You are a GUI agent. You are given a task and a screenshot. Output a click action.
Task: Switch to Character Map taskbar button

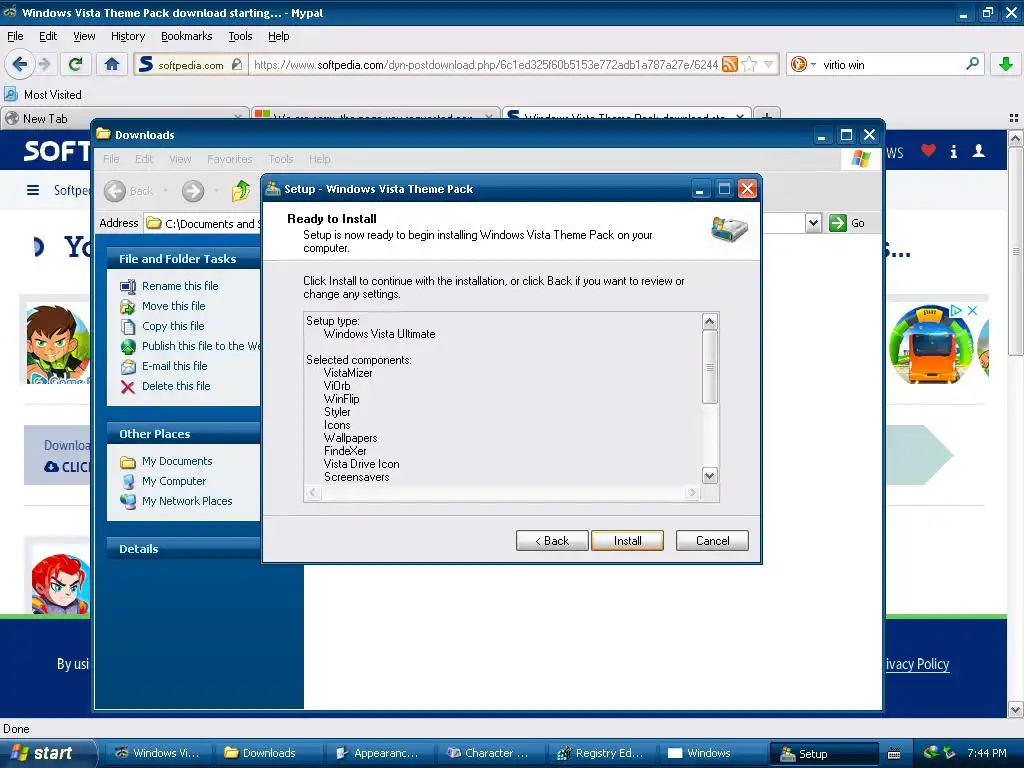492,753
